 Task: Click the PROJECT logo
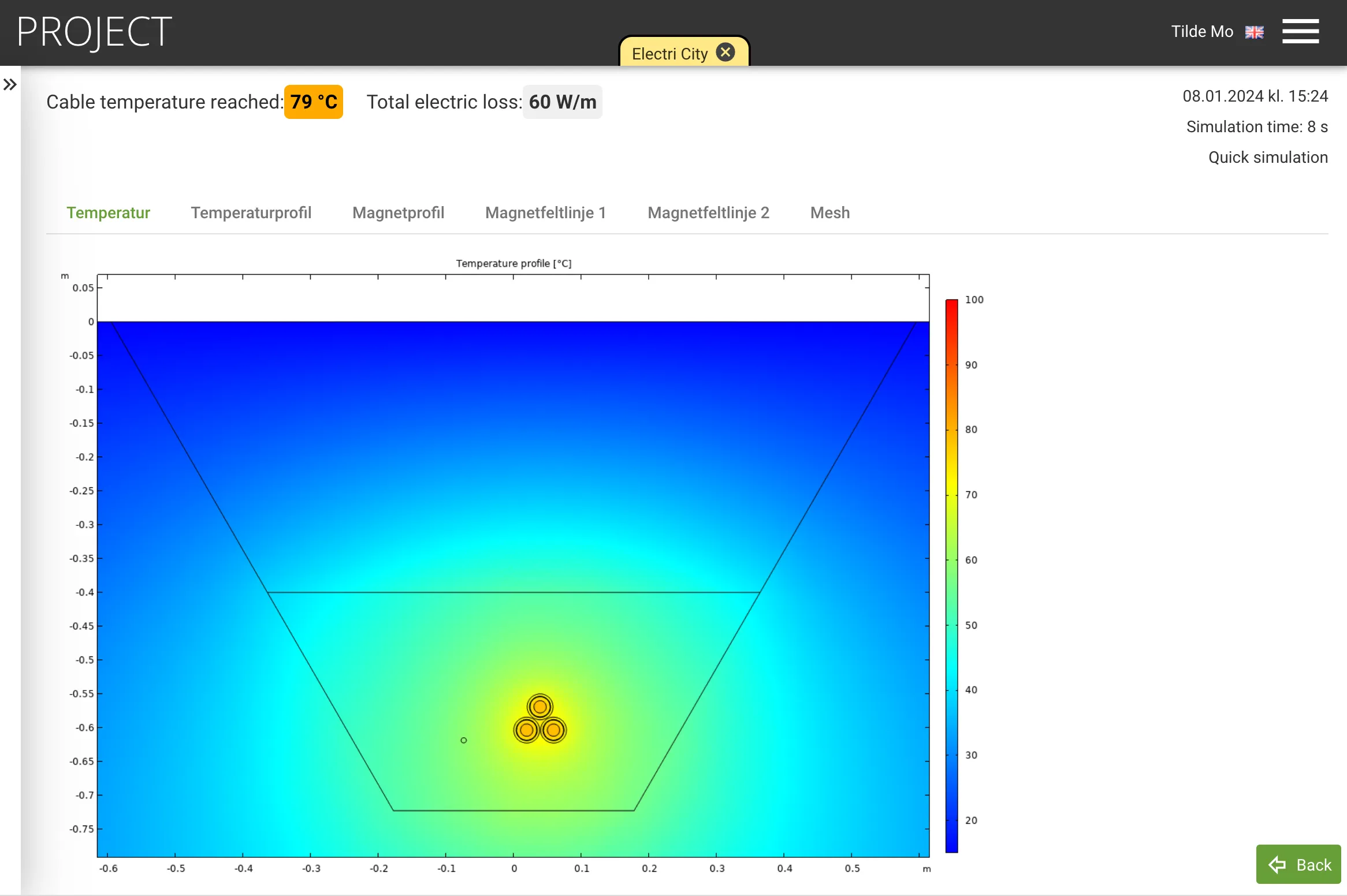(94, 32)
